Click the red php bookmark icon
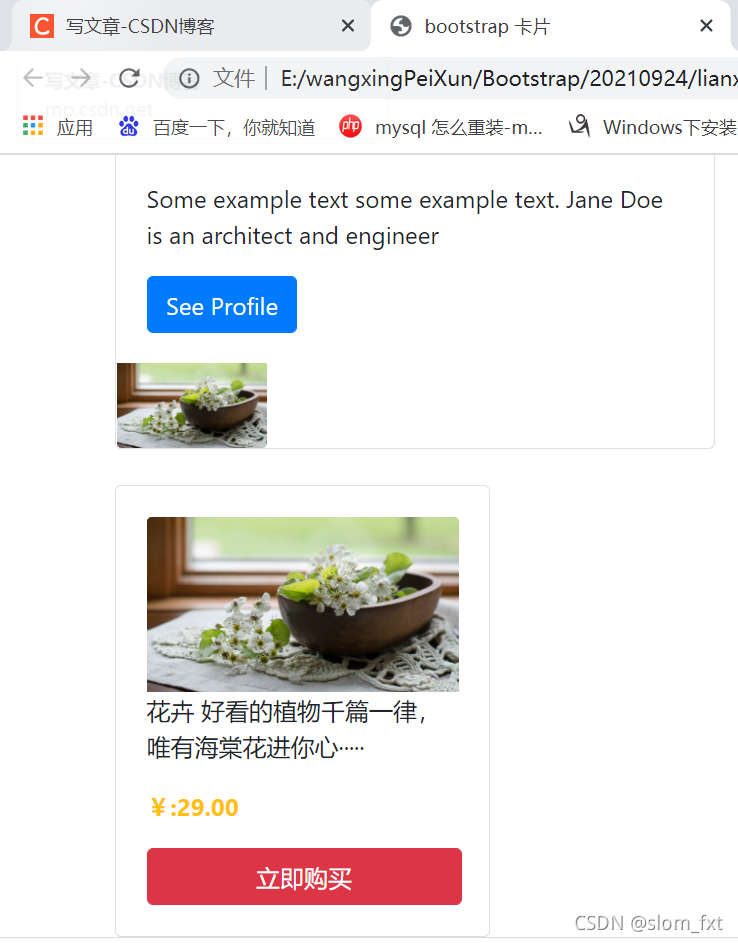Viewport: 738px width, 943px height. [x=350, y=126]
